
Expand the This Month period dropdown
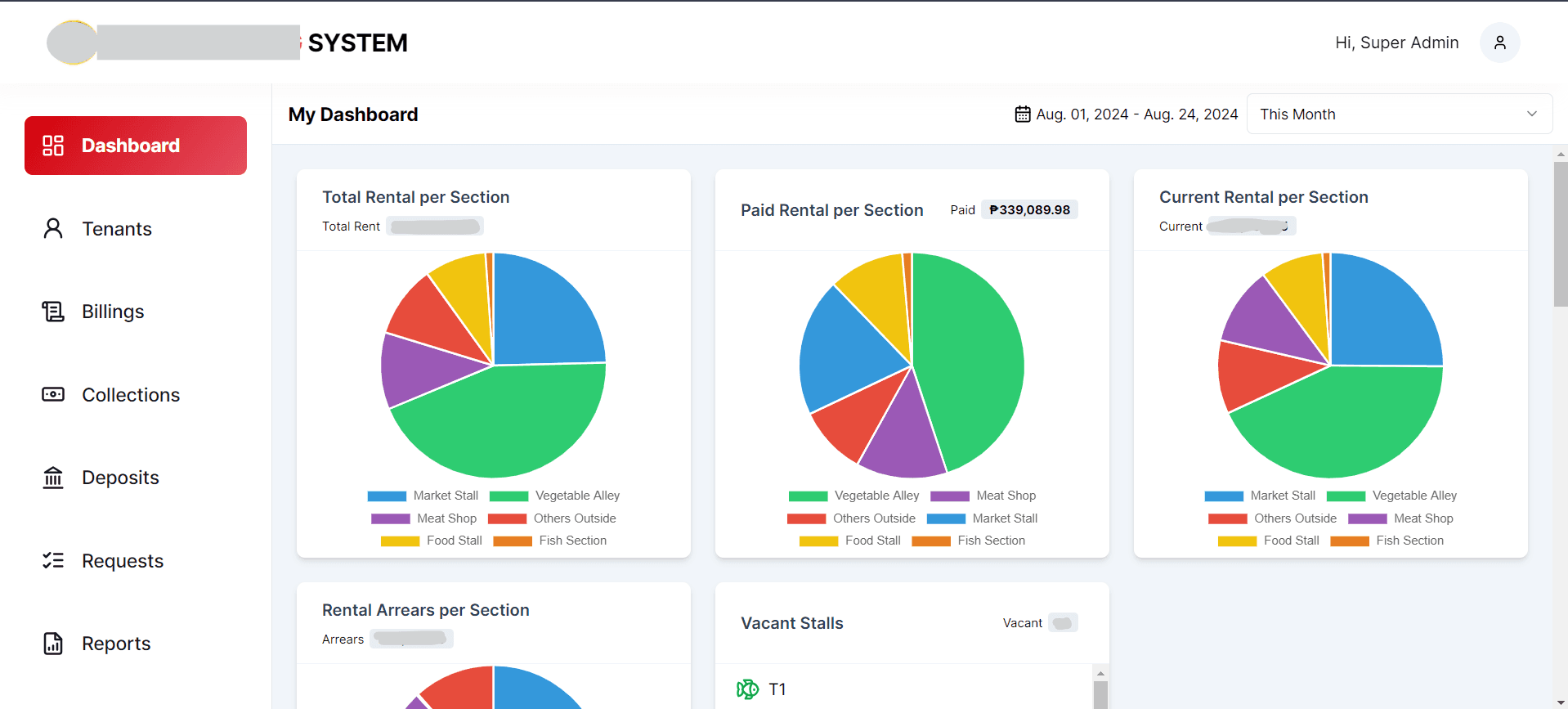tap(1400, 114)
